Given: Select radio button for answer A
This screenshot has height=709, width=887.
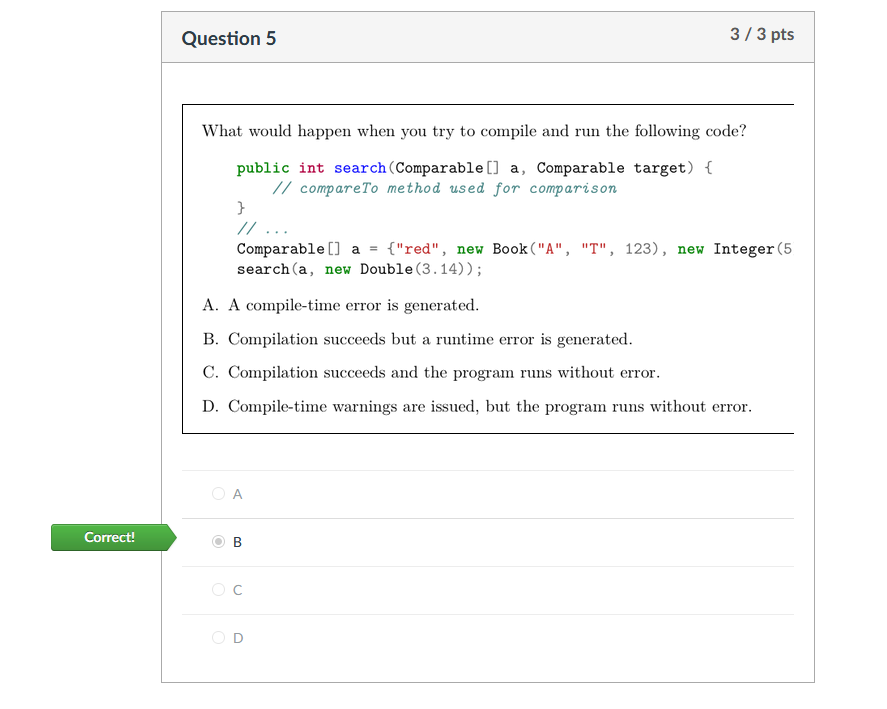Looking at the screenshot, I should tap(219, 493).
